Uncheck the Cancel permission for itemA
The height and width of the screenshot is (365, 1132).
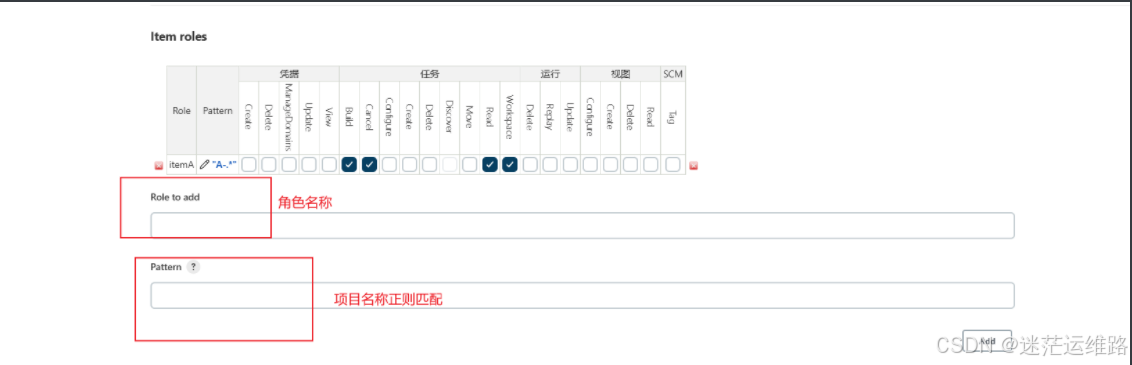tap(370, 164)
